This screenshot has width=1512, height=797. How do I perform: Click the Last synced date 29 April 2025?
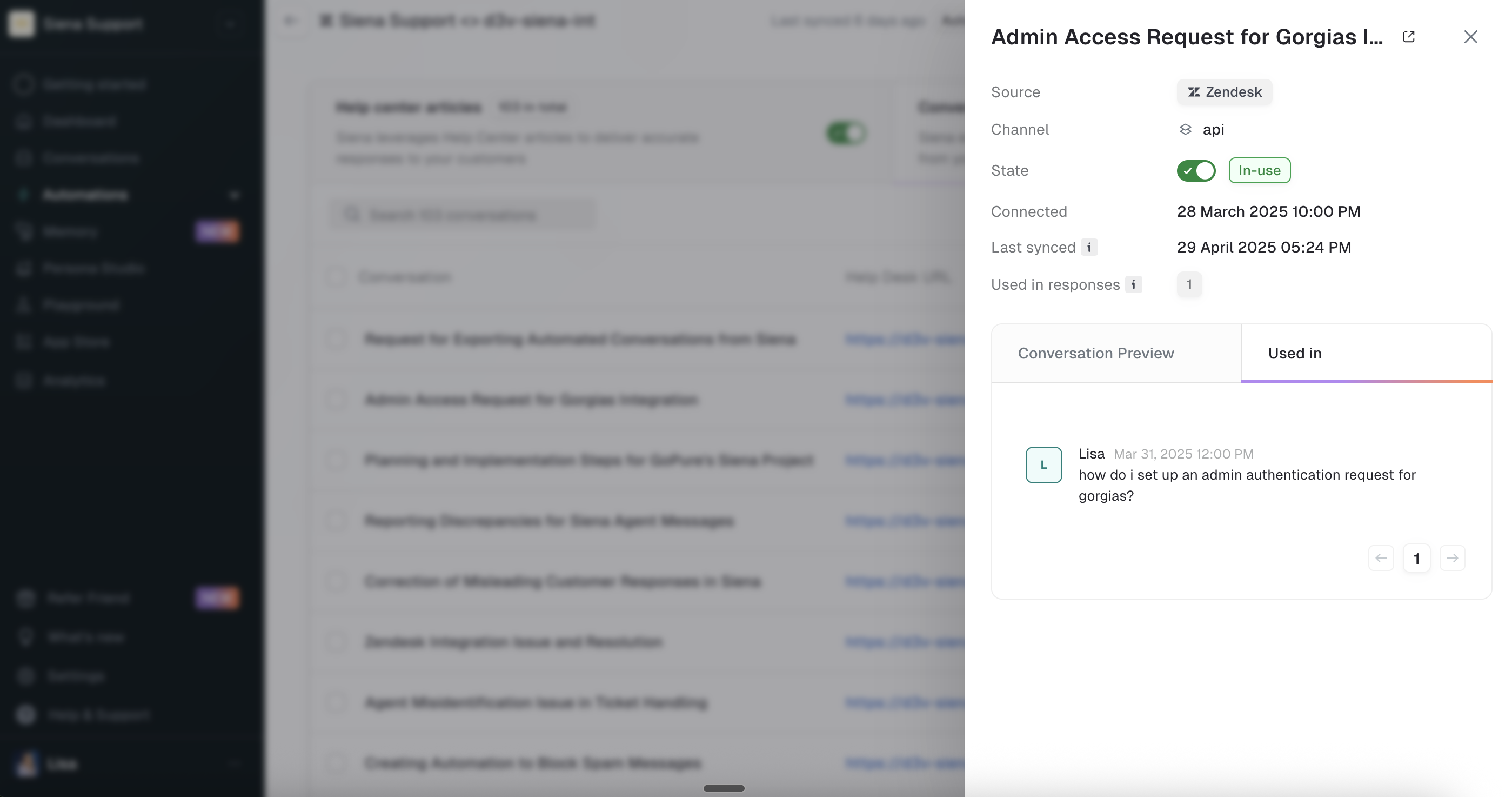click(1264, 247)
